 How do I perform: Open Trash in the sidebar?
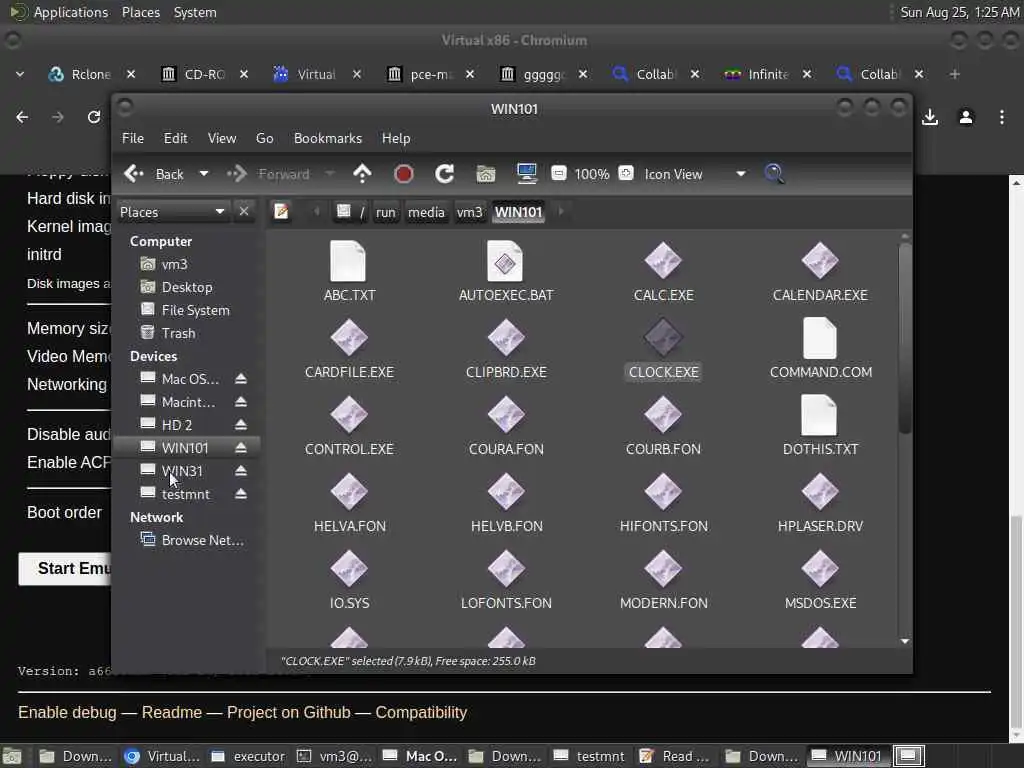point(178,333)
